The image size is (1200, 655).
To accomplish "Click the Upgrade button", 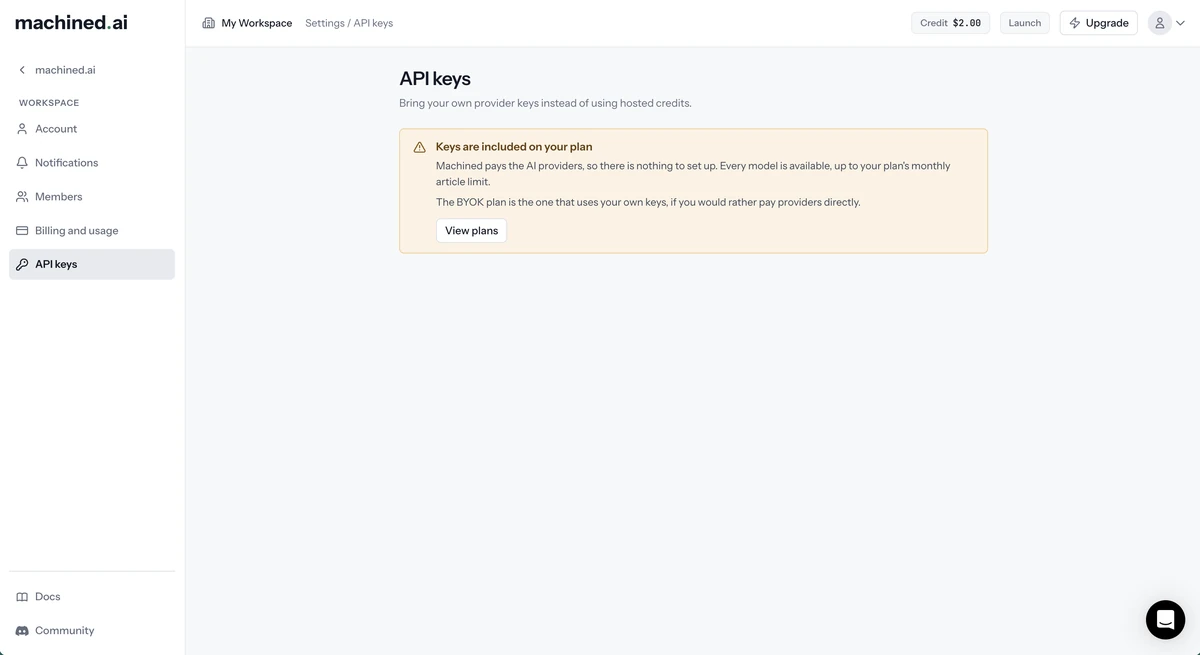I will coord(1098,23).
